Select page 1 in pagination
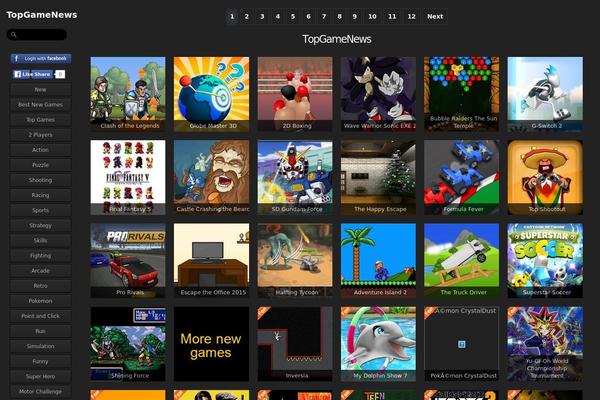The height and width of the screenshot is (400, 600). pyautogui.click(x=232, y=16)
